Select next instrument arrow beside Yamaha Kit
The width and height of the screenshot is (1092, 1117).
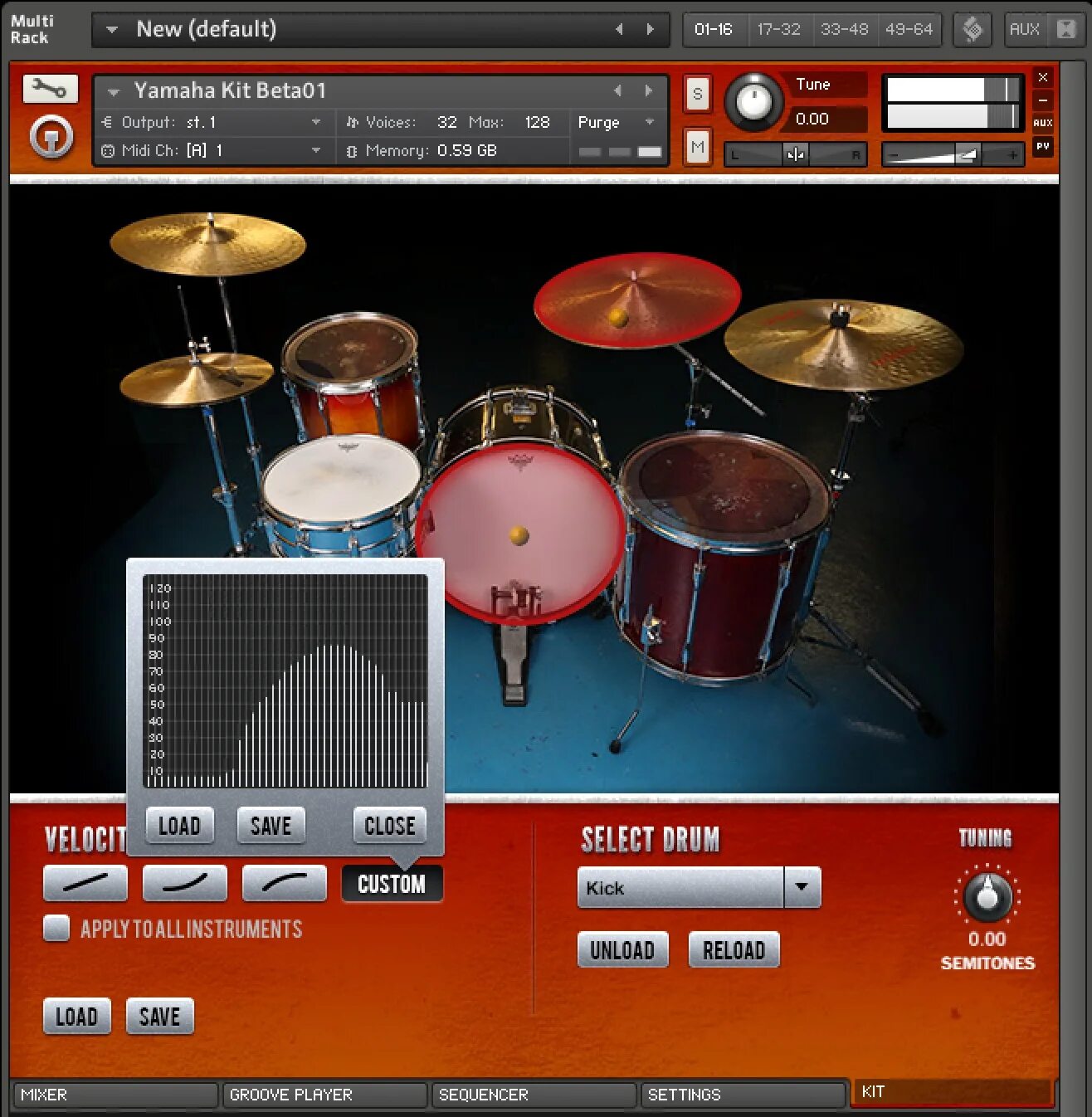[x=648, y=90]
